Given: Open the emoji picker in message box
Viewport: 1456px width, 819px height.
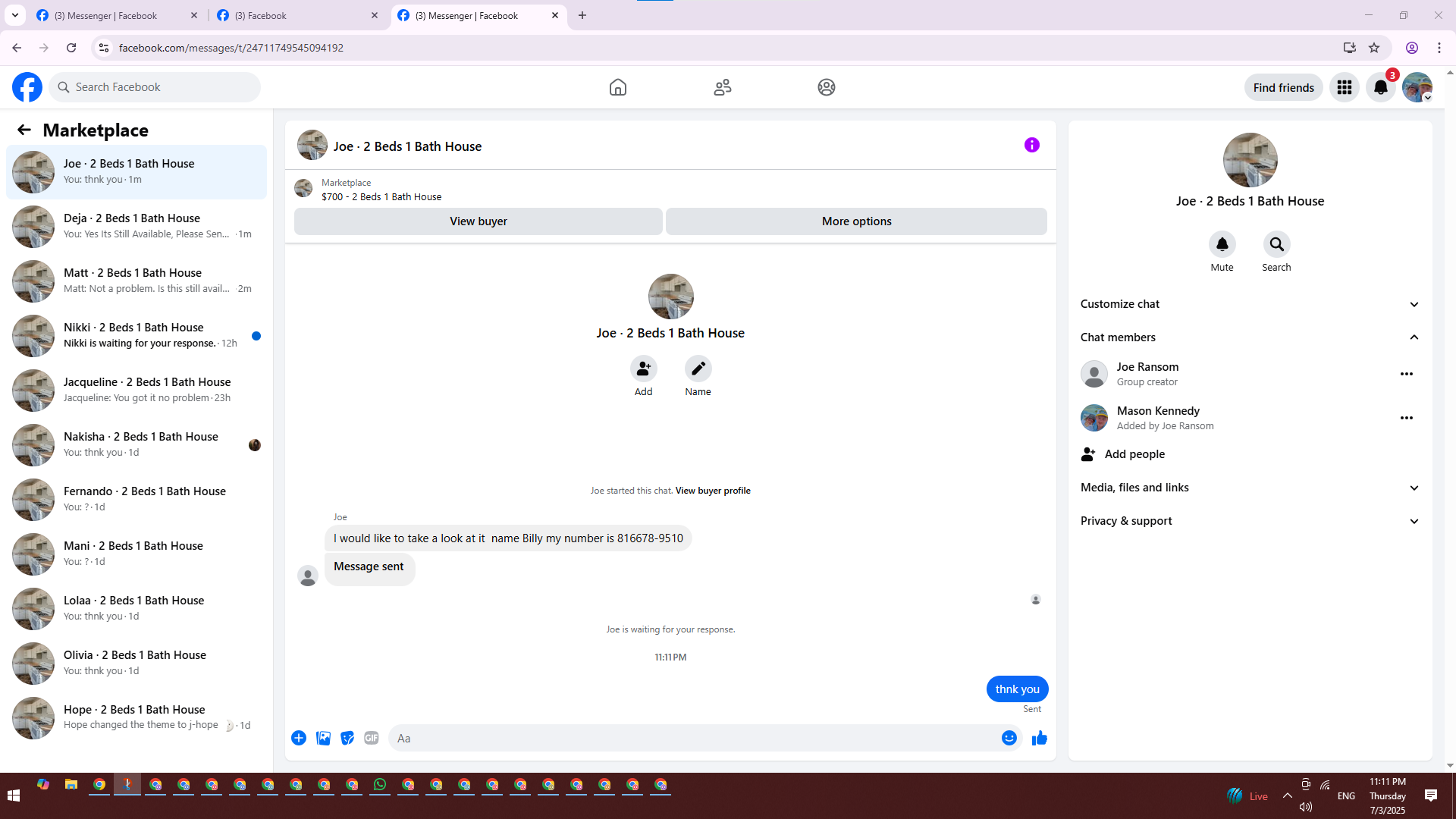Looking at the screenshot, I should click(x=1009, y=738).
